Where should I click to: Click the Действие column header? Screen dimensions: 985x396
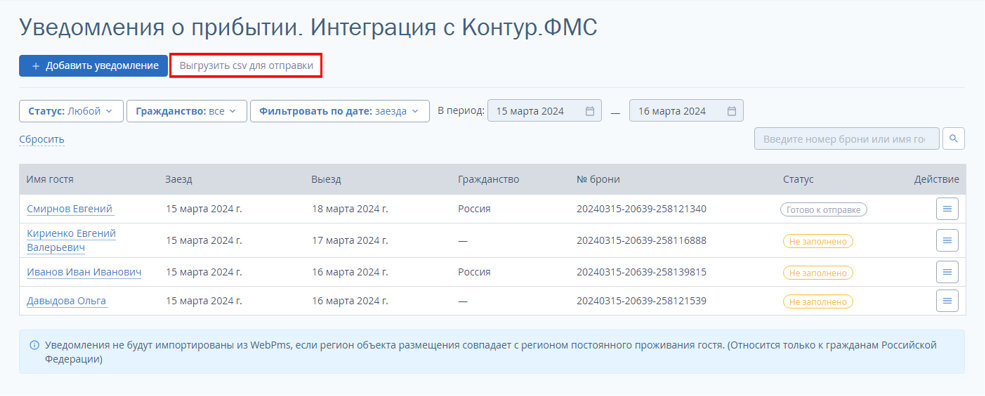pyautogui.click(x=937, y=180)
